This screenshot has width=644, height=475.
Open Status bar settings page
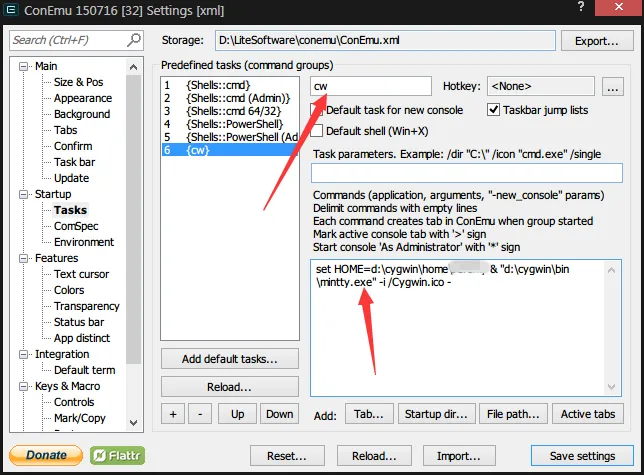pyautogui.click(x=79, y=322)
